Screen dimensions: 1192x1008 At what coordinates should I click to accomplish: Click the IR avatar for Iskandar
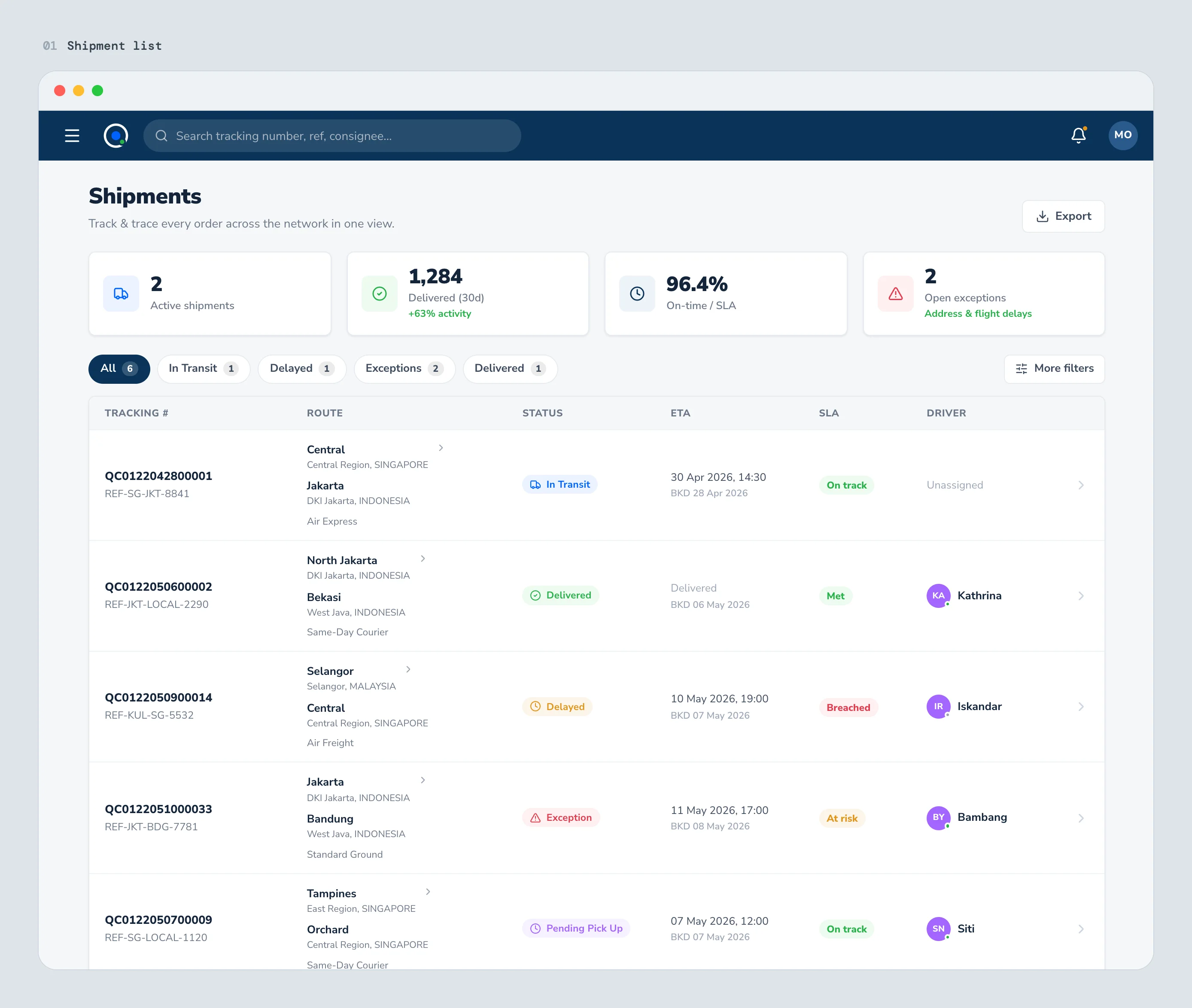tap(938, 706)
